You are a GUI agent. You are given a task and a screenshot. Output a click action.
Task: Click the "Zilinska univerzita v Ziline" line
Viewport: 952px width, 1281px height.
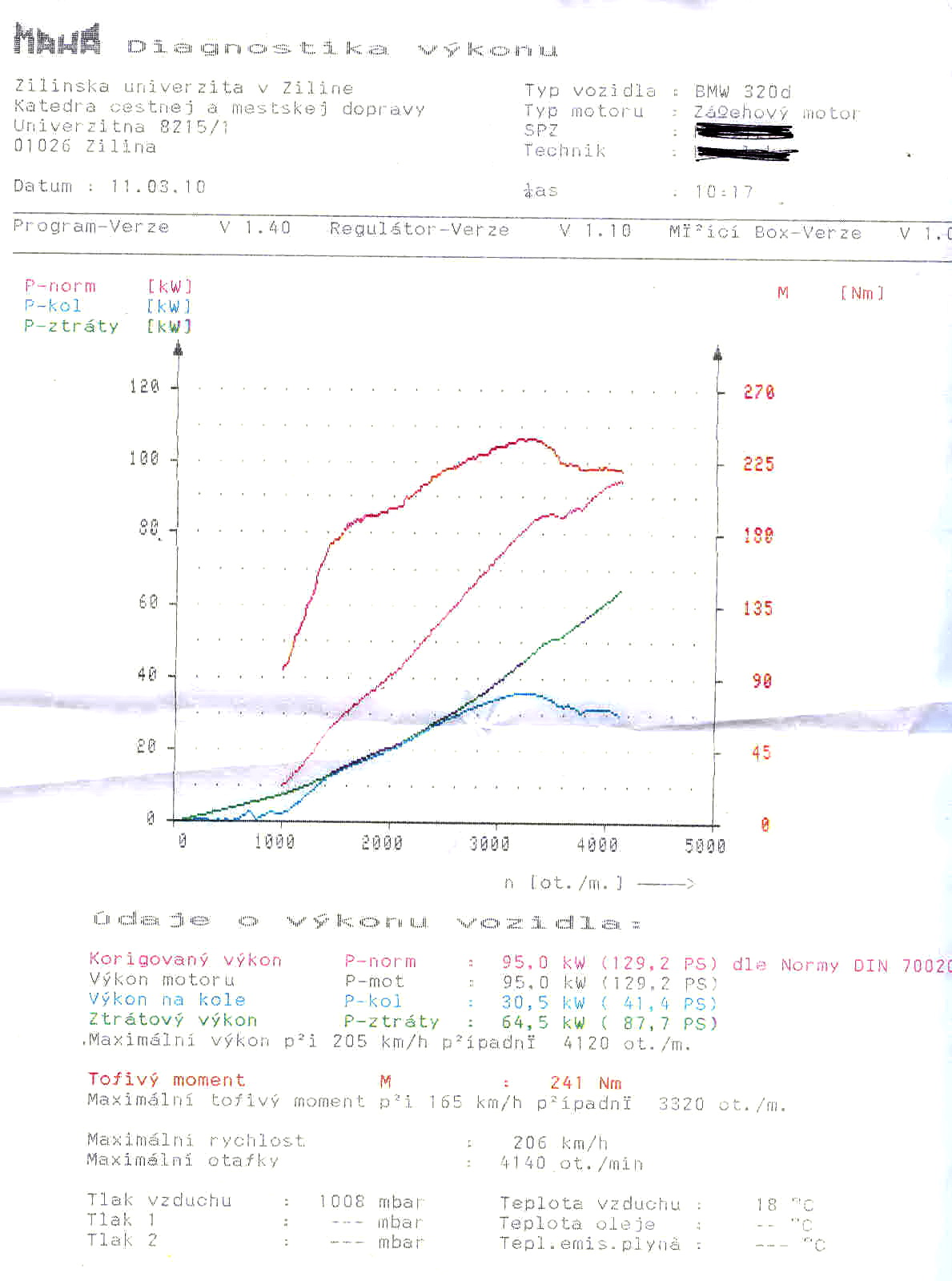(183, 87)
